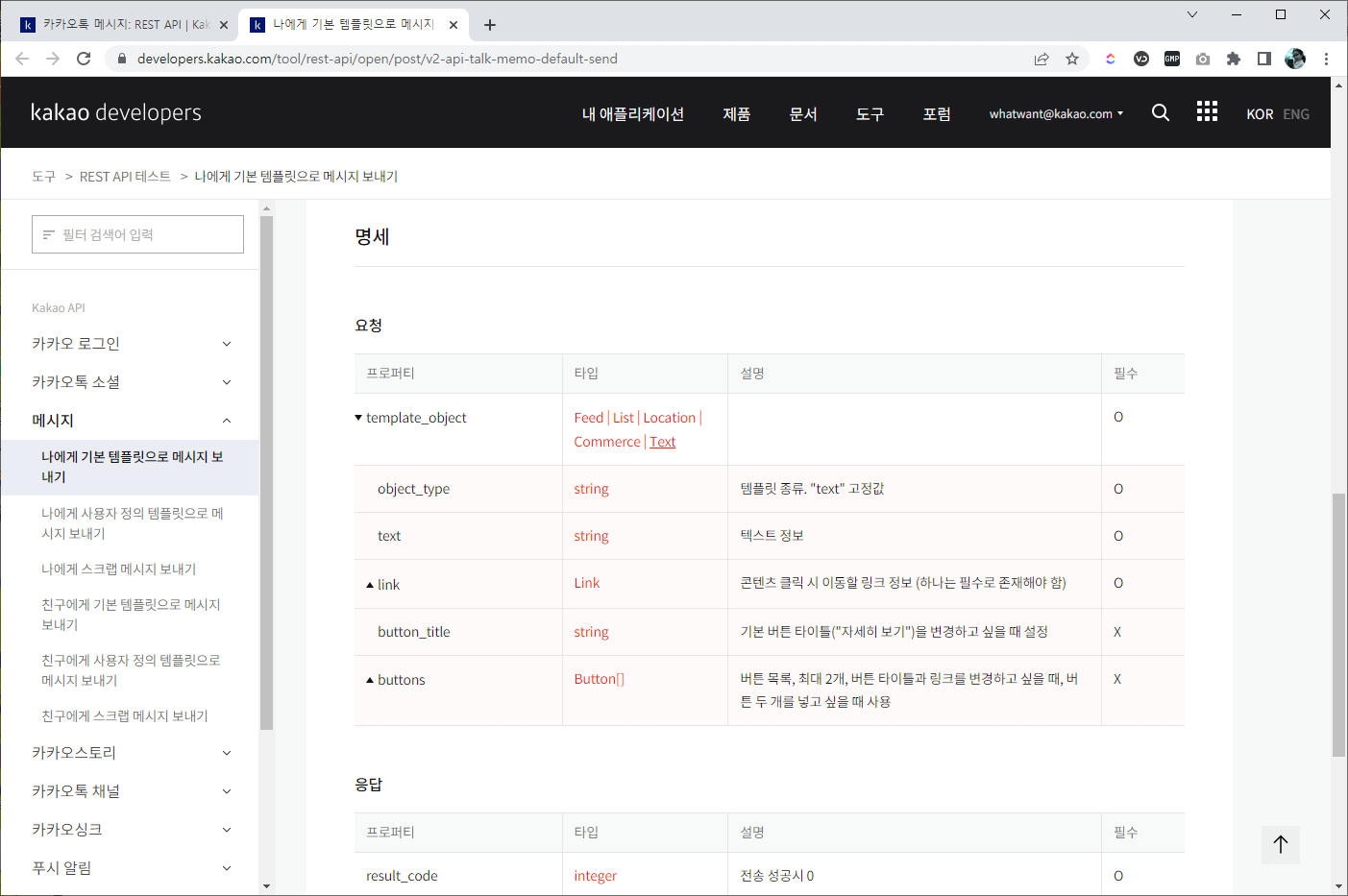Switch language to ENG
1348x896 pixels.
tap(1296, 114)
